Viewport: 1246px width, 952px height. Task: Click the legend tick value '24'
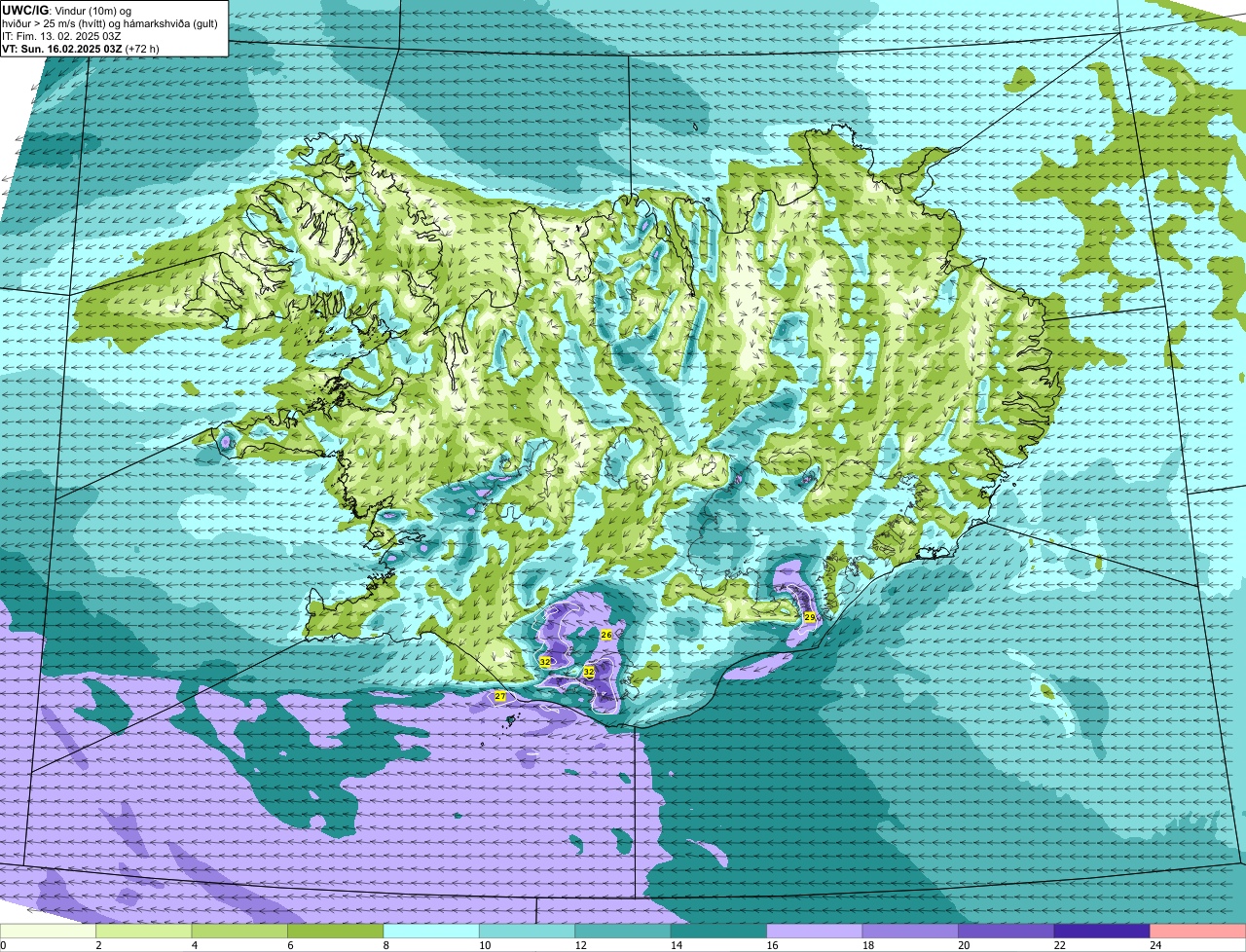[1154, 945]
